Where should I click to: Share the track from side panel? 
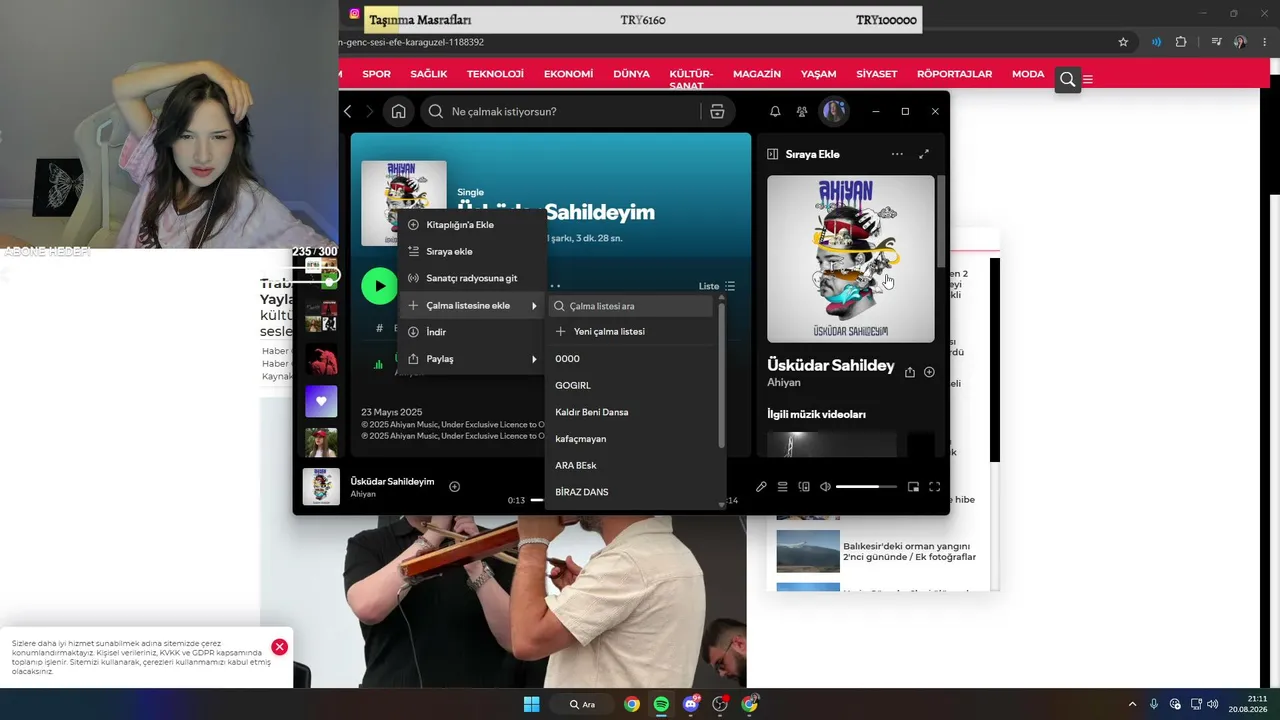pos(910,372)
